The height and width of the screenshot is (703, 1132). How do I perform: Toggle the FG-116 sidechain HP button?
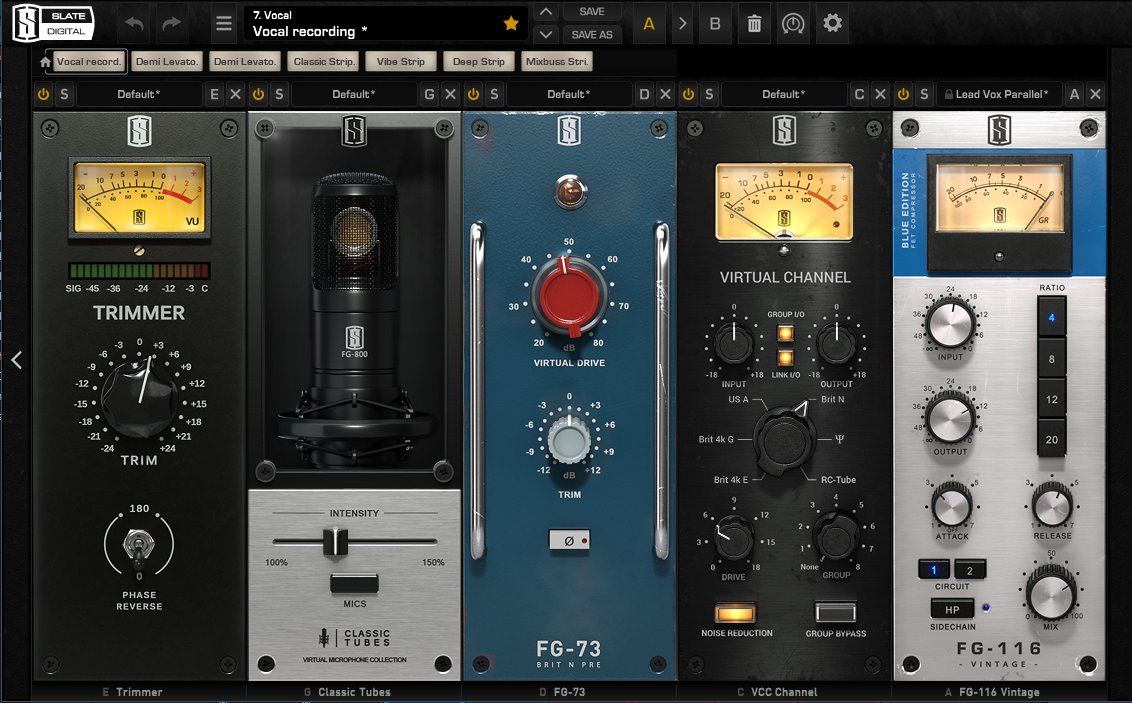pos(952,610)
